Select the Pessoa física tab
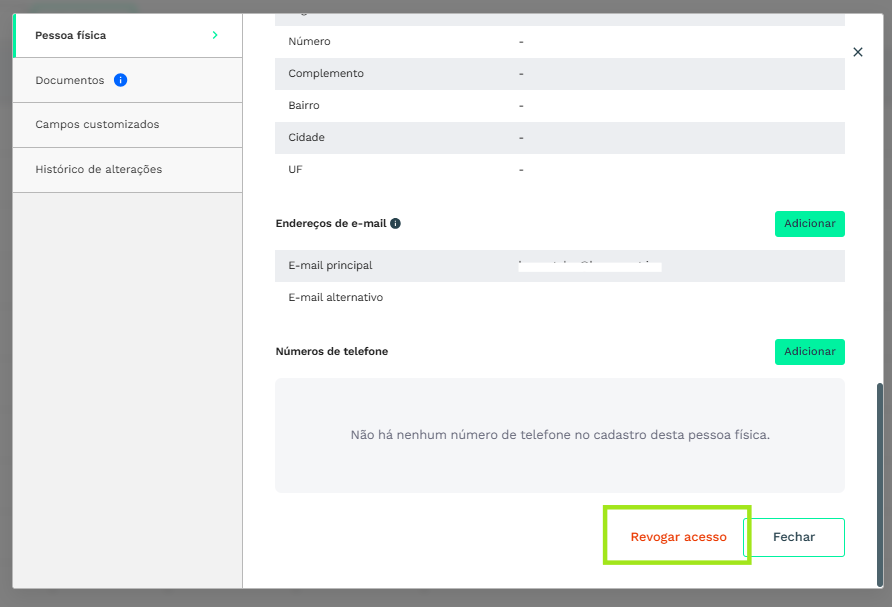This screenshot has width=892, height=607. (70, 35)
